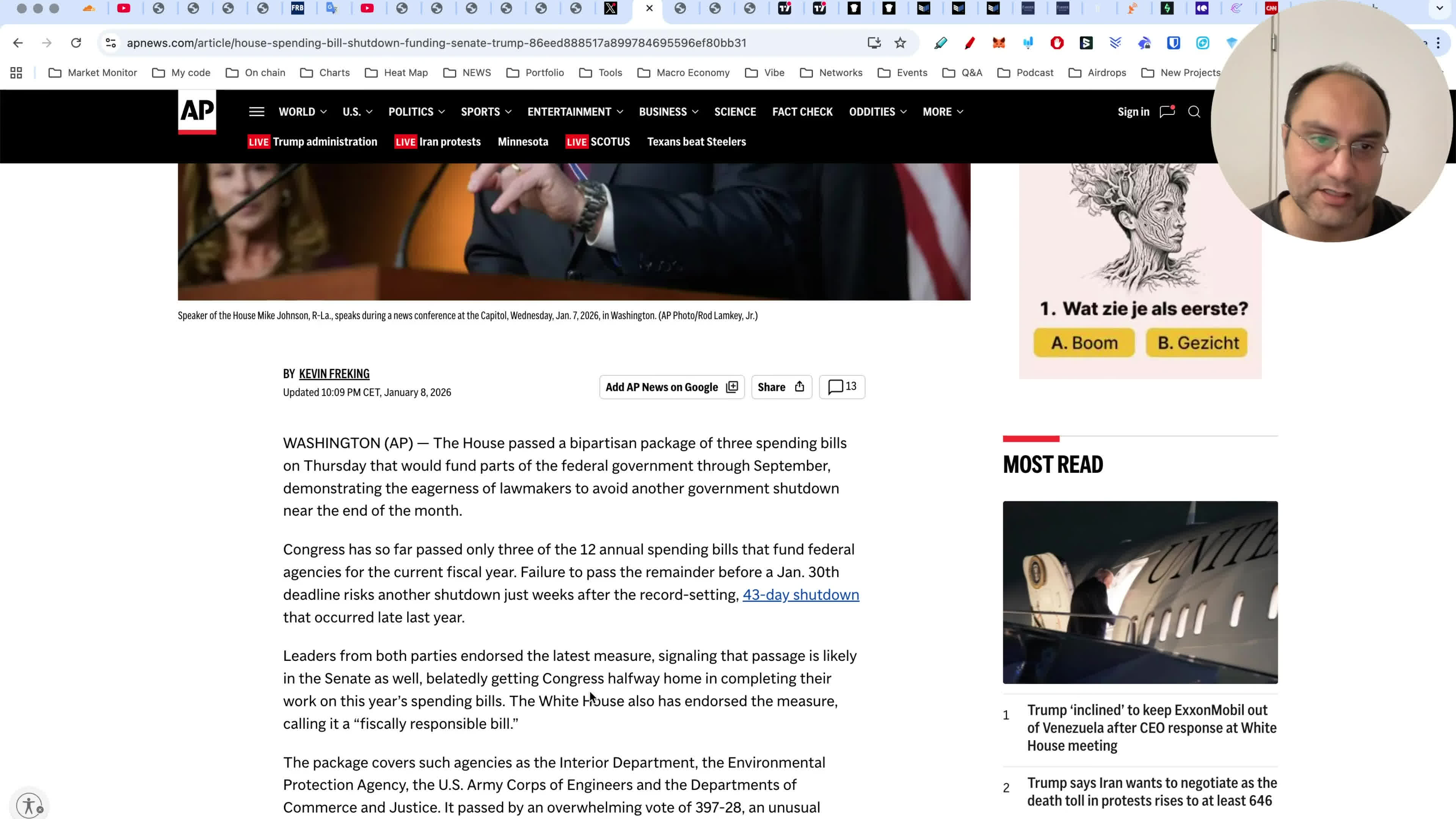
Task: Open the CNN browser tab
Action: click(x=1271, y=8)
